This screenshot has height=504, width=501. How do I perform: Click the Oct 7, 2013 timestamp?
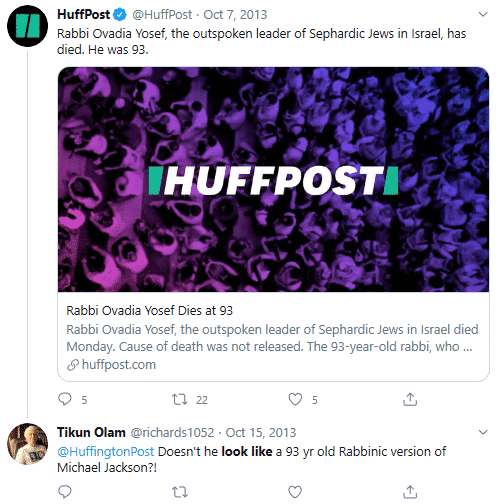click(235, 15)
